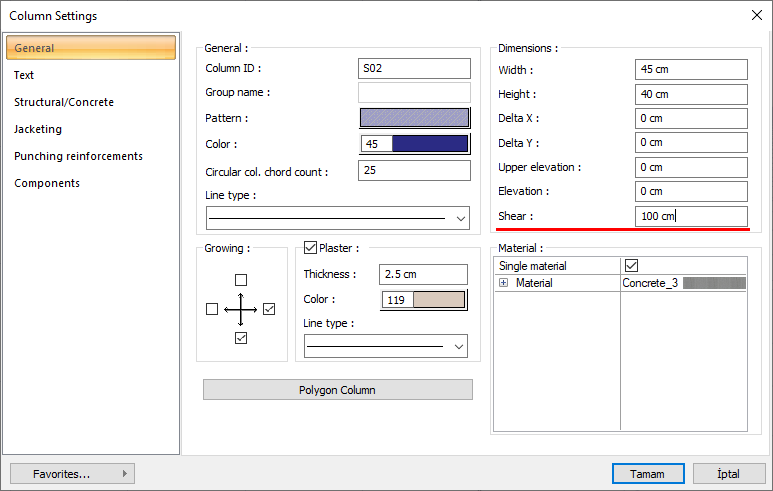Confirm with the Tamam button
The image size is (773, 491).
pos(648,473)
